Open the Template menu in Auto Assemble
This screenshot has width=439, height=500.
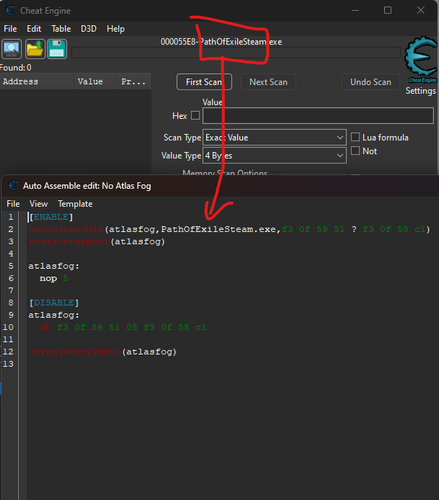pos(75,204)
